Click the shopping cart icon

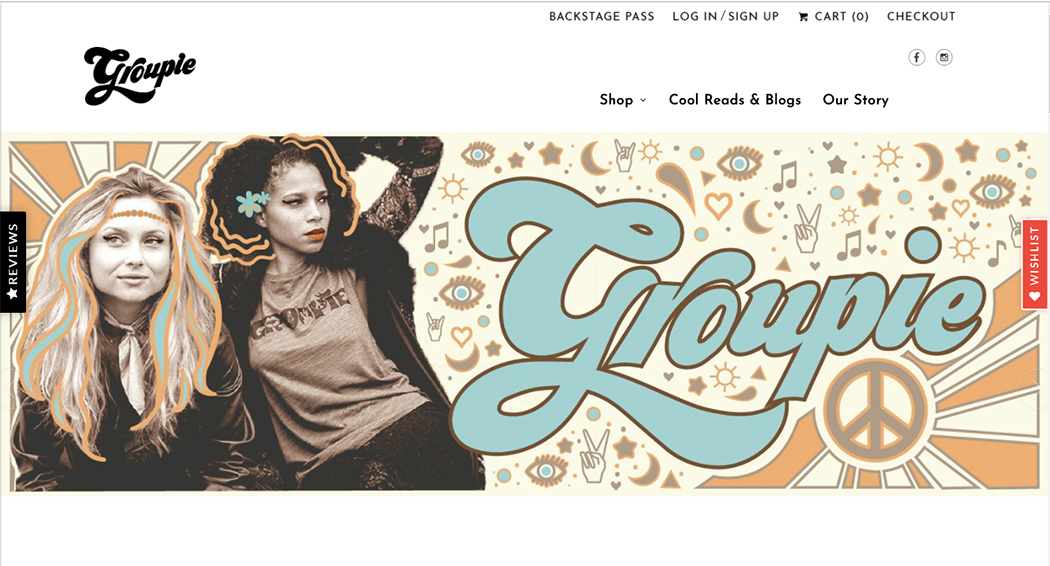[803, 17]
